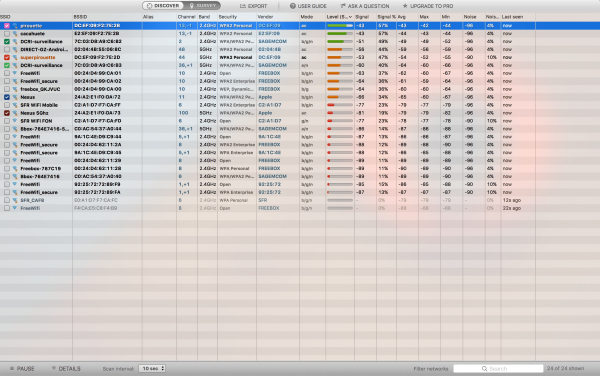Click the Wi-Fi icon beside cacahuete
Viewport: 600px width, 376px height.
pyautogui.click(x=15, y=34)
